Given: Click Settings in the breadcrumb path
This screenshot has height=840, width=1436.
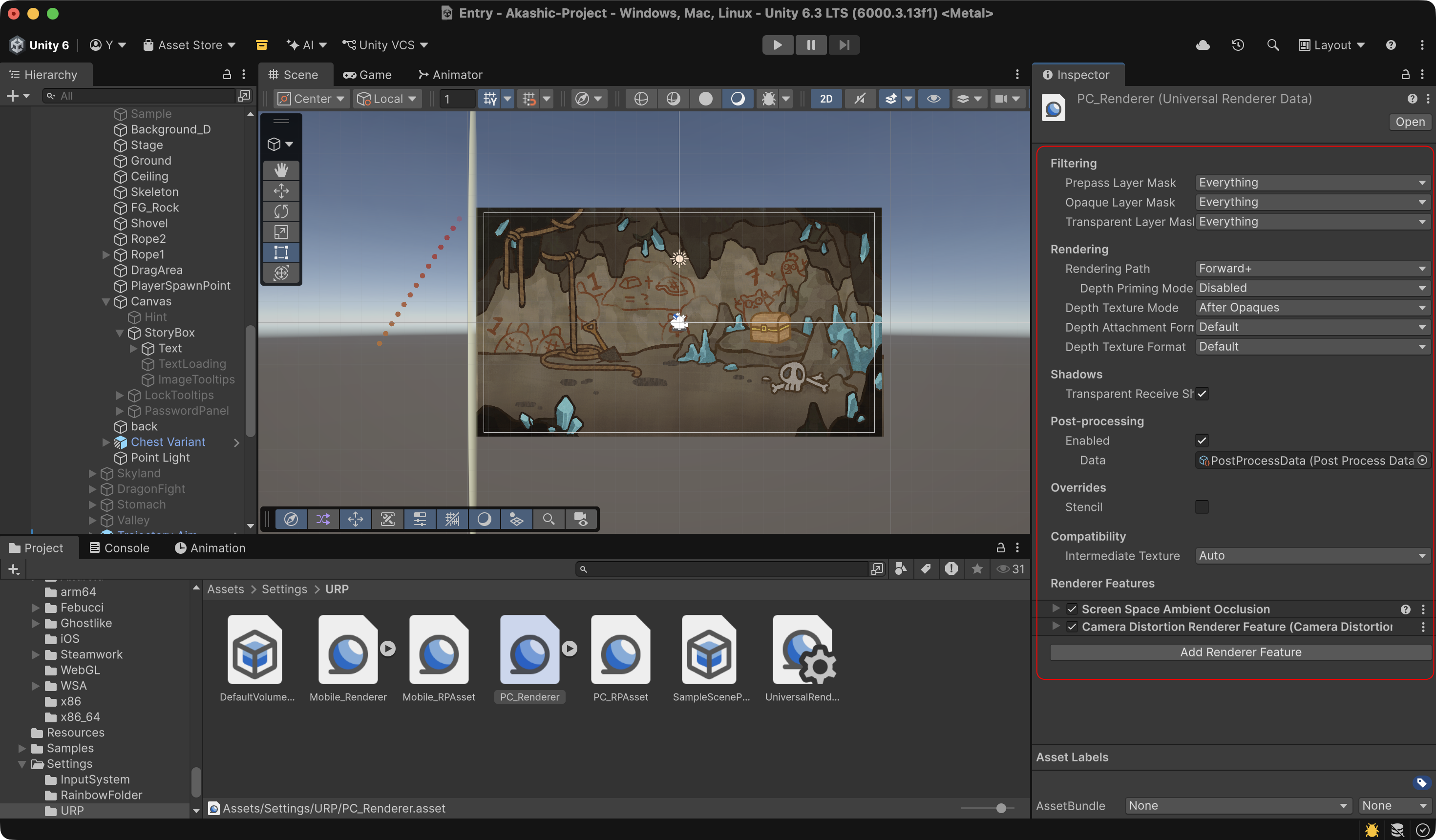Looking at the screenshot, I should (284, 589).
